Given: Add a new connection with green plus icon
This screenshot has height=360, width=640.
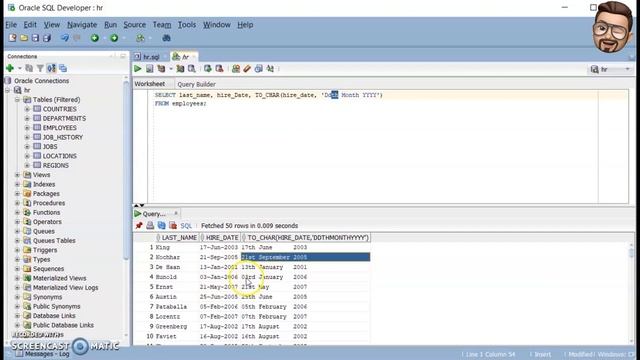Looking at the screenshot, I should pos(10,68).
